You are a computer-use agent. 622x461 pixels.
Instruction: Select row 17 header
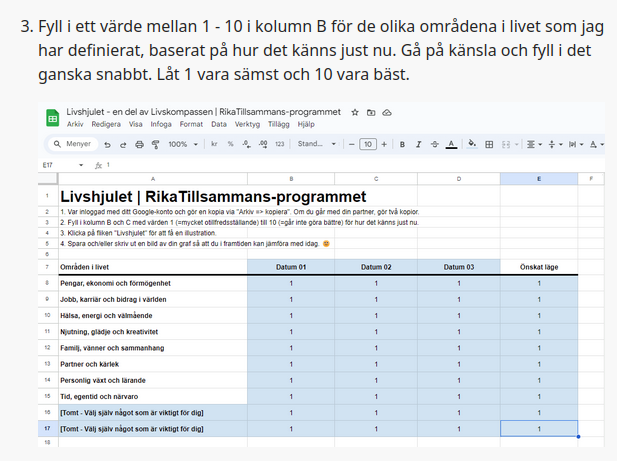pyautogui.click(x=48, y=428)
